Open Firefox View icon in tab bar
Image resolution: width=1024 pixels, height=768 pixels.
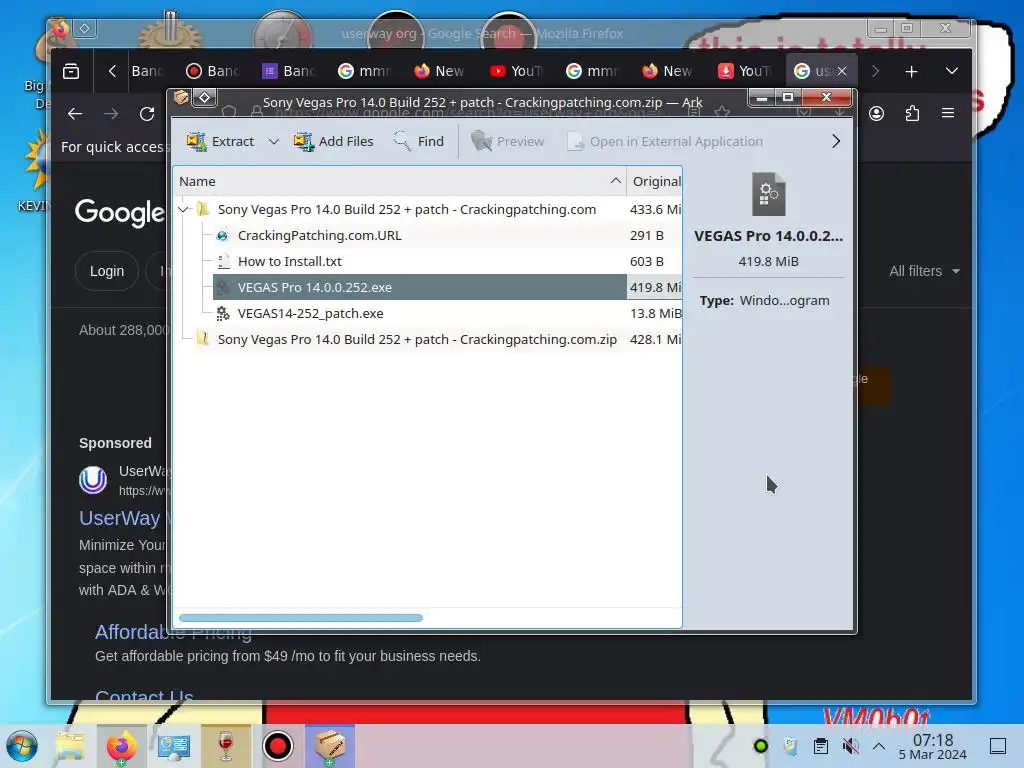(71, 71)
